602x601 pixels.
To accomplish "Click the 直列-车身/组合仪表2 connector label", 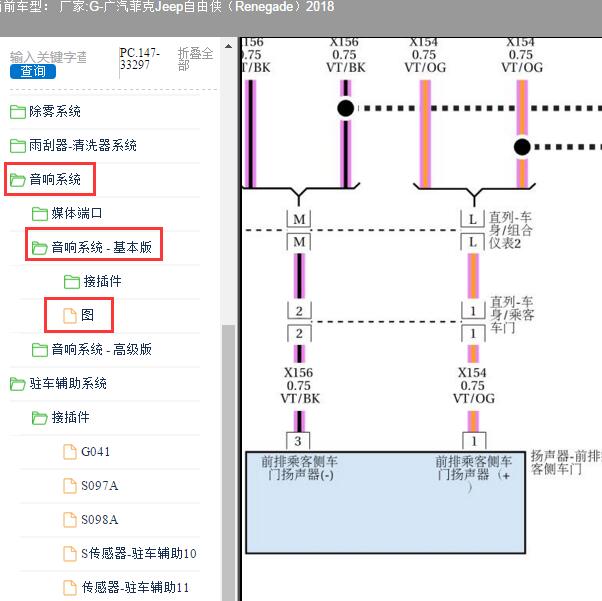I will tap(511, 230).
